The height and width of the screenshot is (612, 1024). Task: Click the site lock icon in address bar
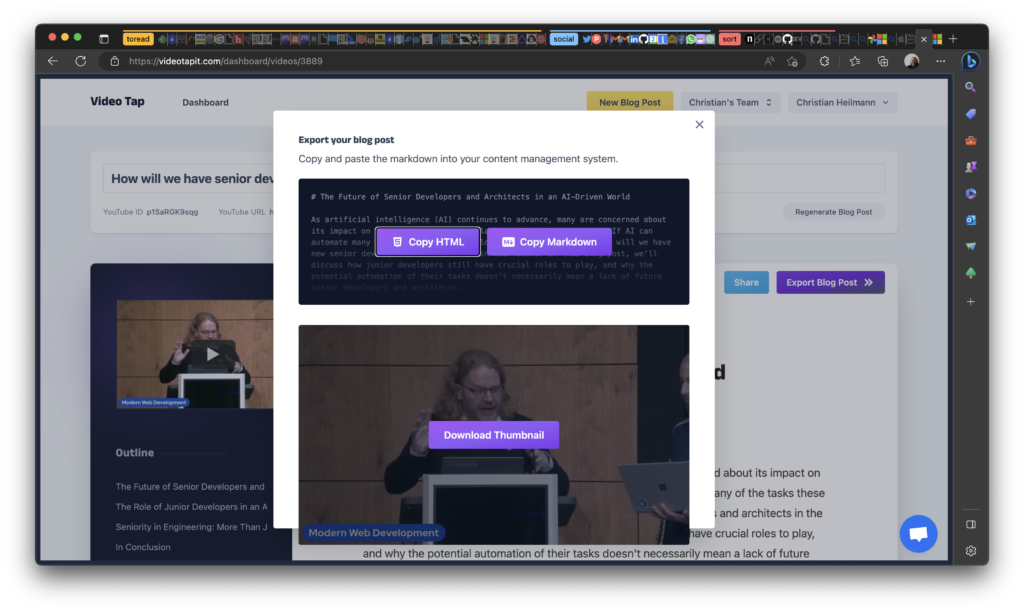[x=115, y=61]
